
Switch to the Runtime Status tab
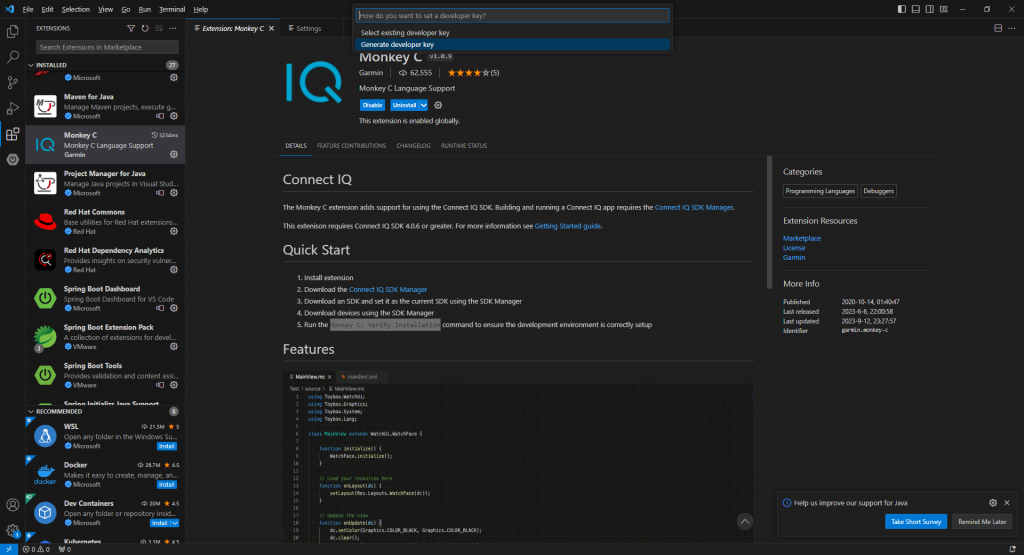(464, 146)
